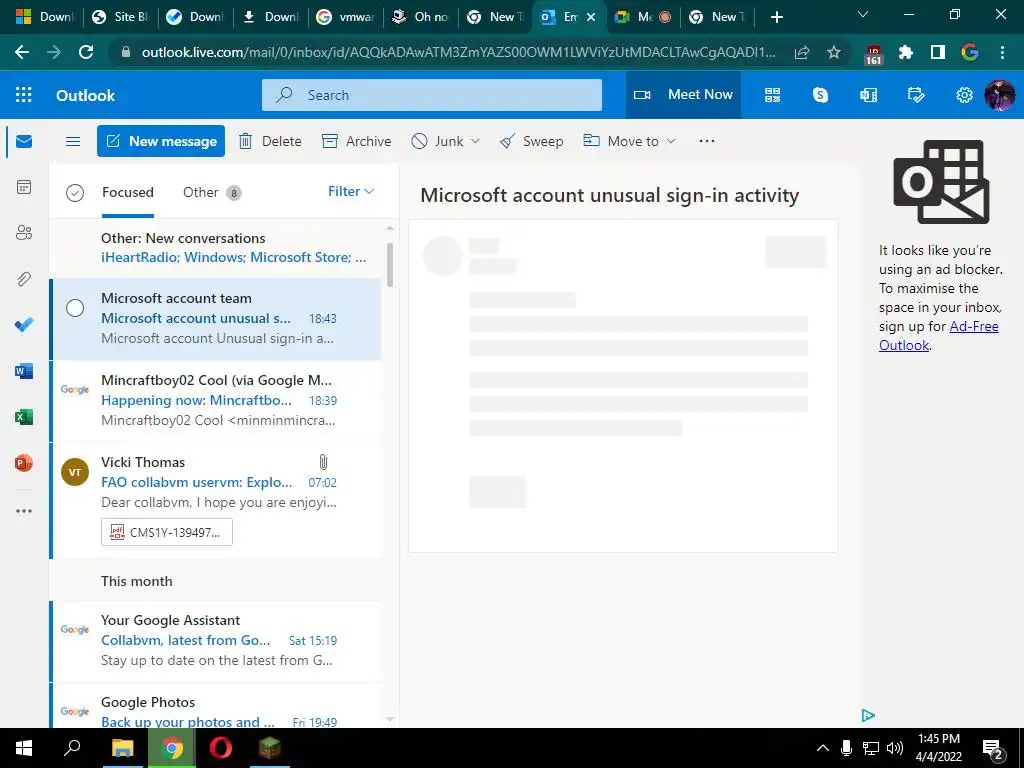Open Happening now: Mincraftboy02 email

216,400
